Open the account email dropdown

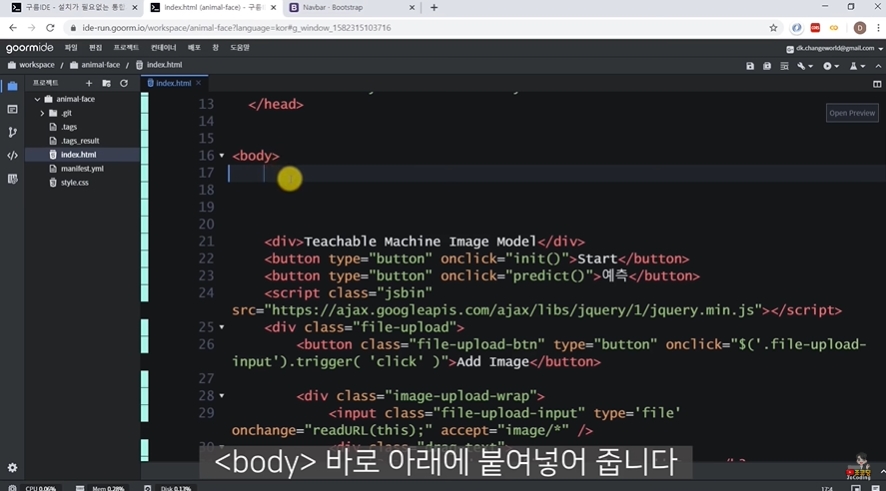(x=834, y=49)
